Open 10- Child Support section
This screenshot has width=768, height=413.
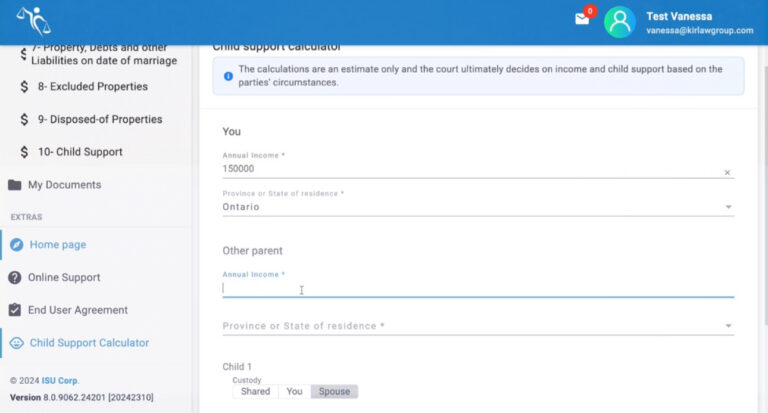(80, 152)
